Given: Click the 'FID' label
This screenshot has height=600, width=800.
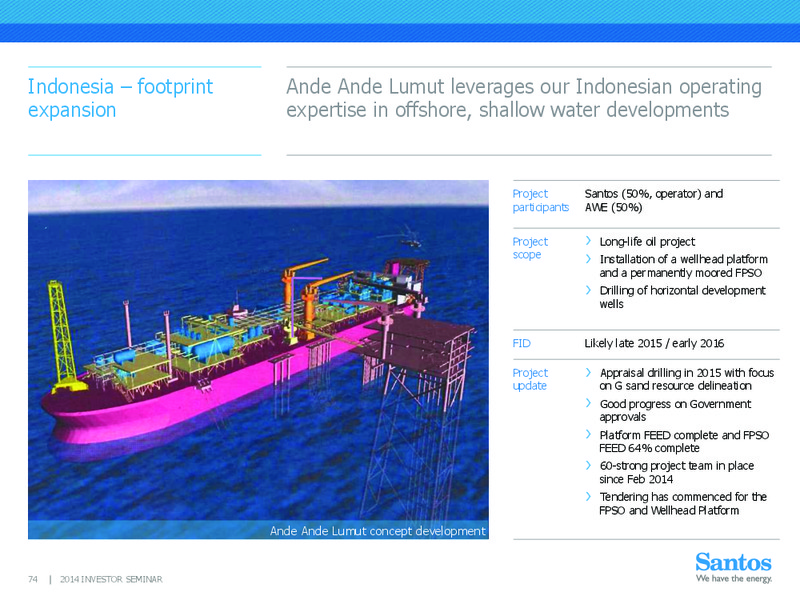Looking at the screenshot, I should pyautogui.click(x=521, y=343).
